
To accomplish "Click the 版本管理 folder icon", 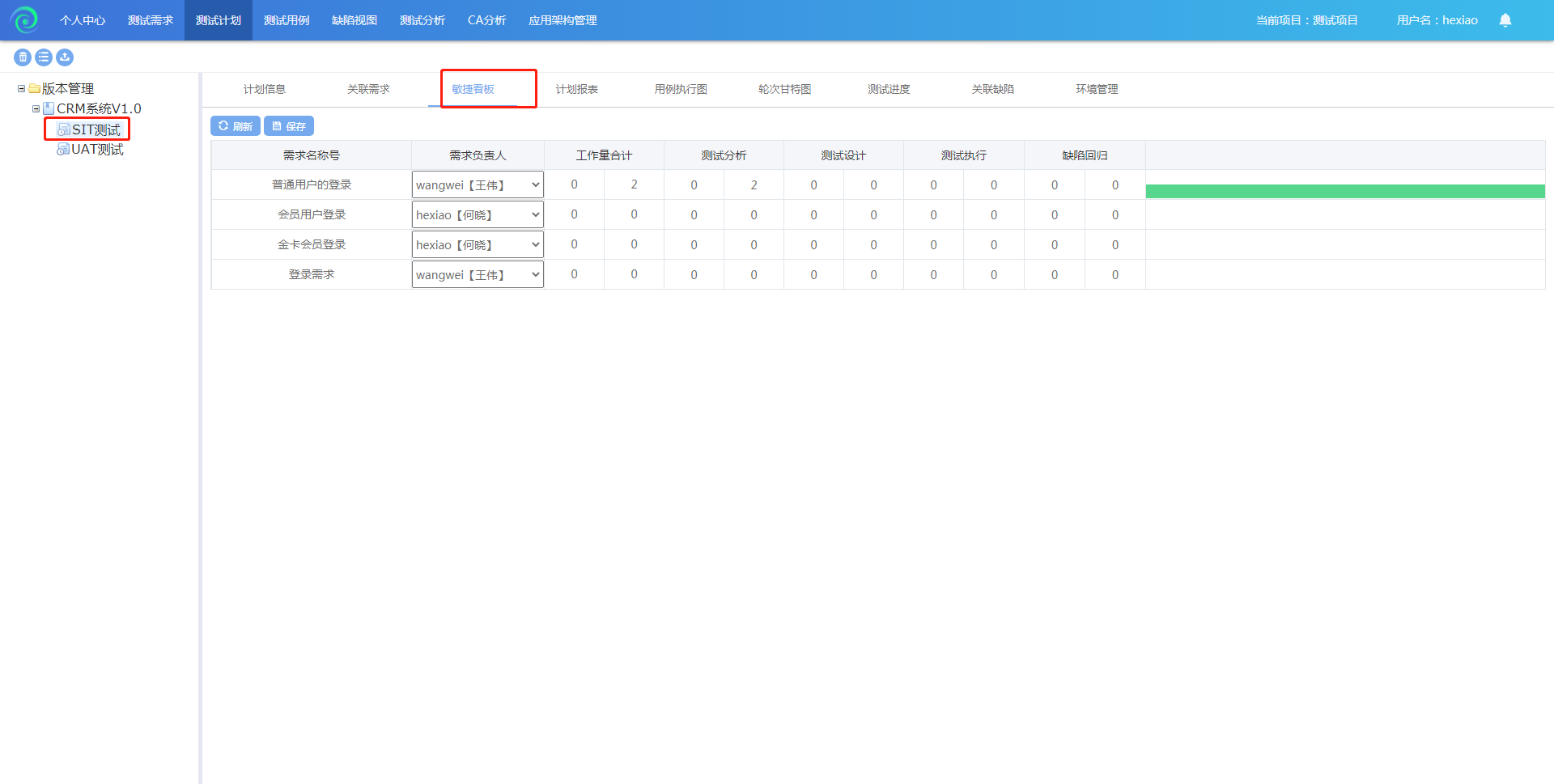I will pos(35,89).
